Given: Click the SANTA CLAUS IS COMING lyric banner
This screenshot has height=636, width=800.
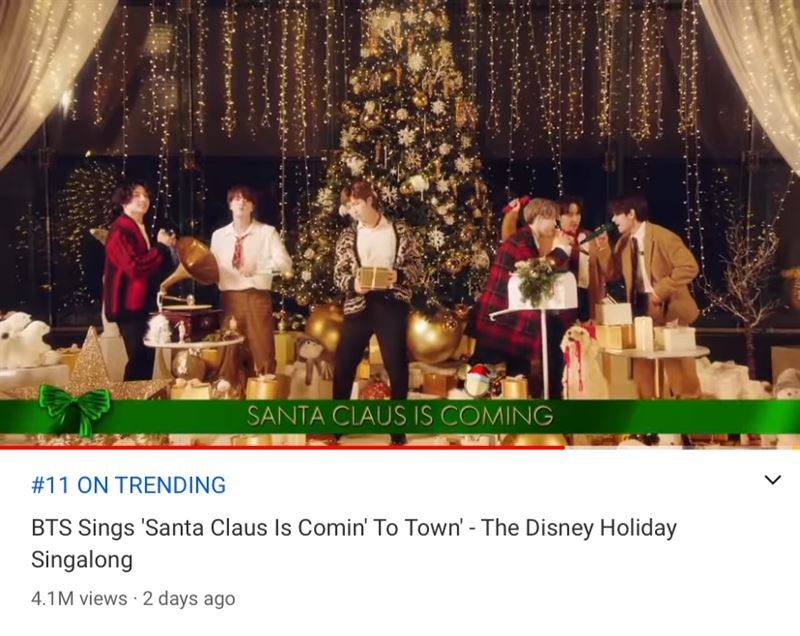Looking at the screenshot, I should coord(400,415).
